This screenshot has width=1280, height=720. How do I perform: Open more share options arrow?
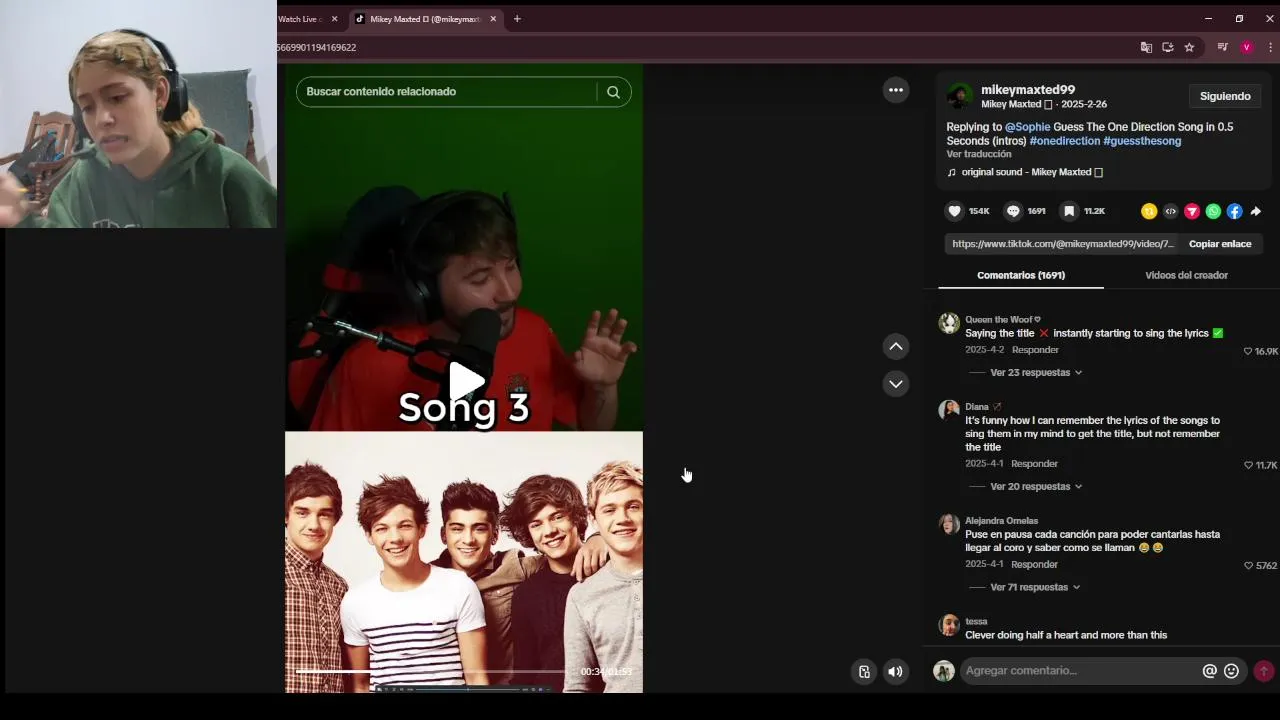click(1256, 211)
